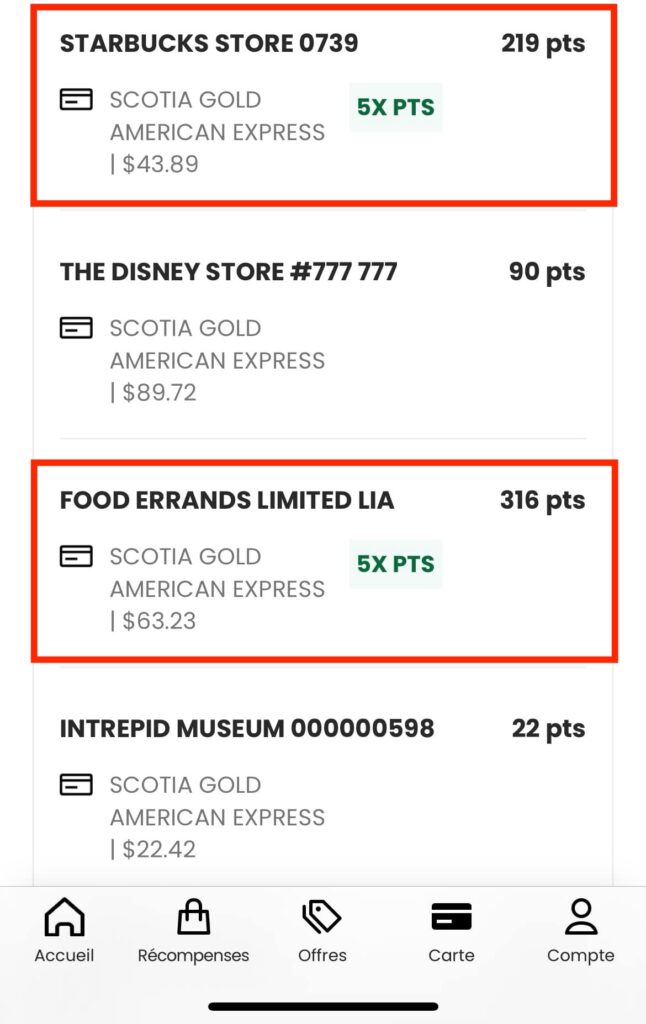Image resolution: width=646 pixels, height=1024 pixels.
Task: Tap the Compte profile icon
Action: click(580, 917)
